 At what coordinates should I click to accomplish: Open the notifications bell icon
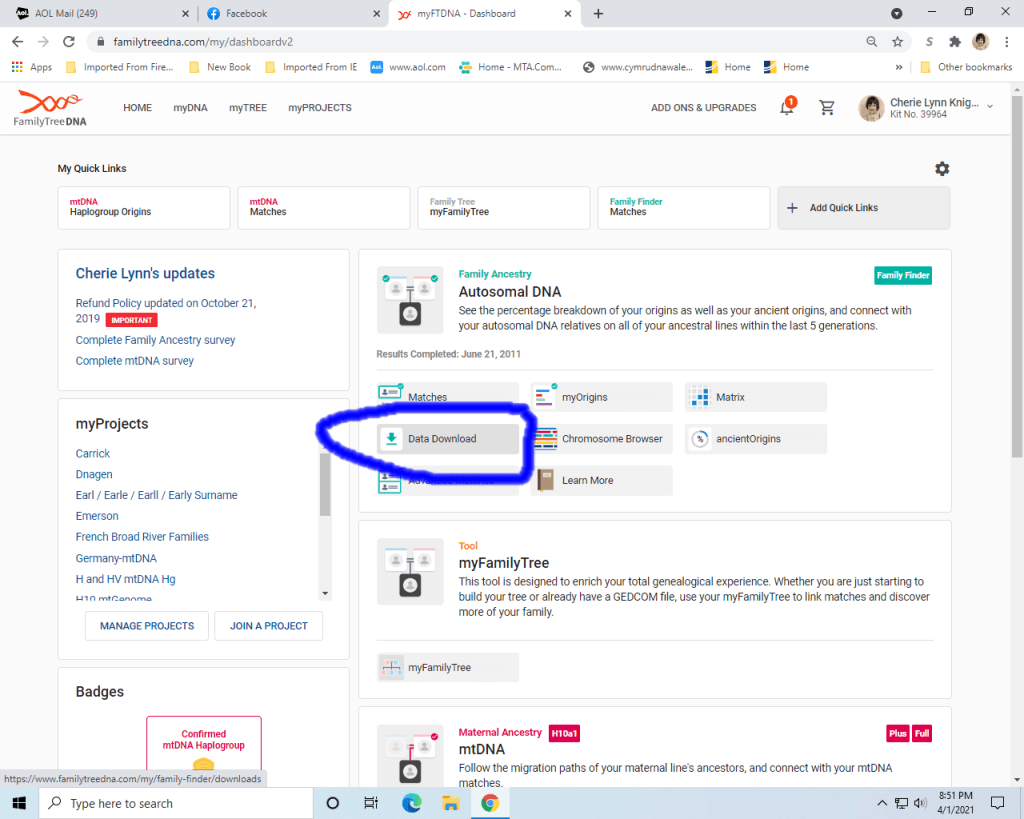point(787,108)
